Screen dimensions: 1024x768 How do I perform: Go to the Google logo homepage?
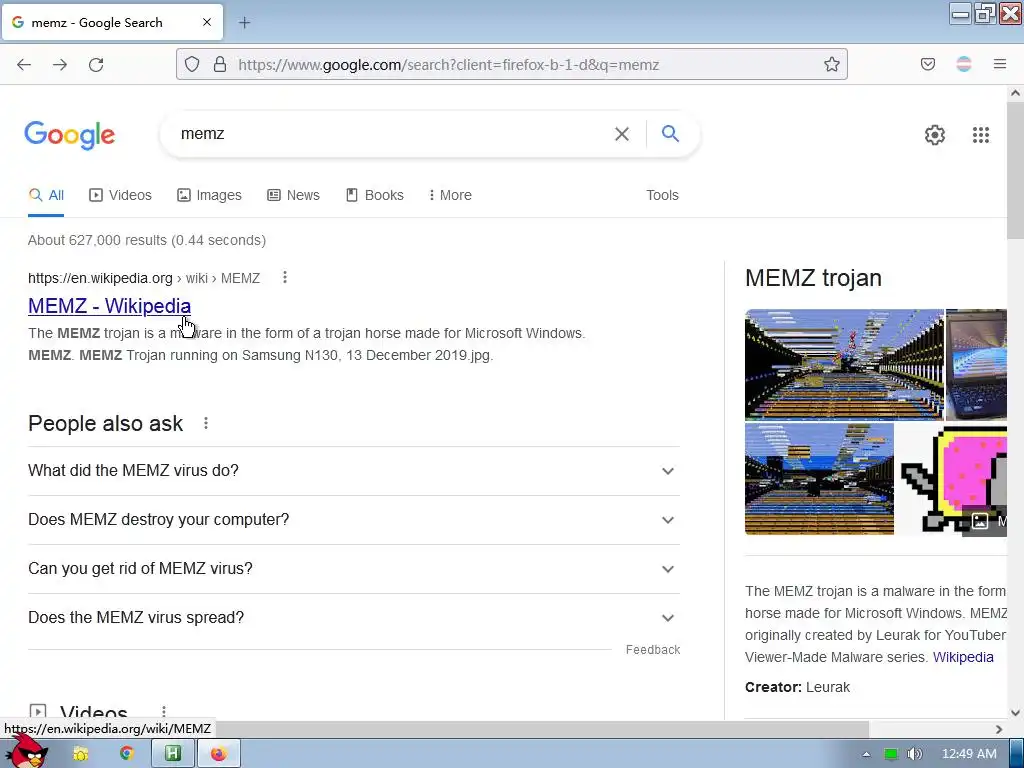tap(70, 135)
